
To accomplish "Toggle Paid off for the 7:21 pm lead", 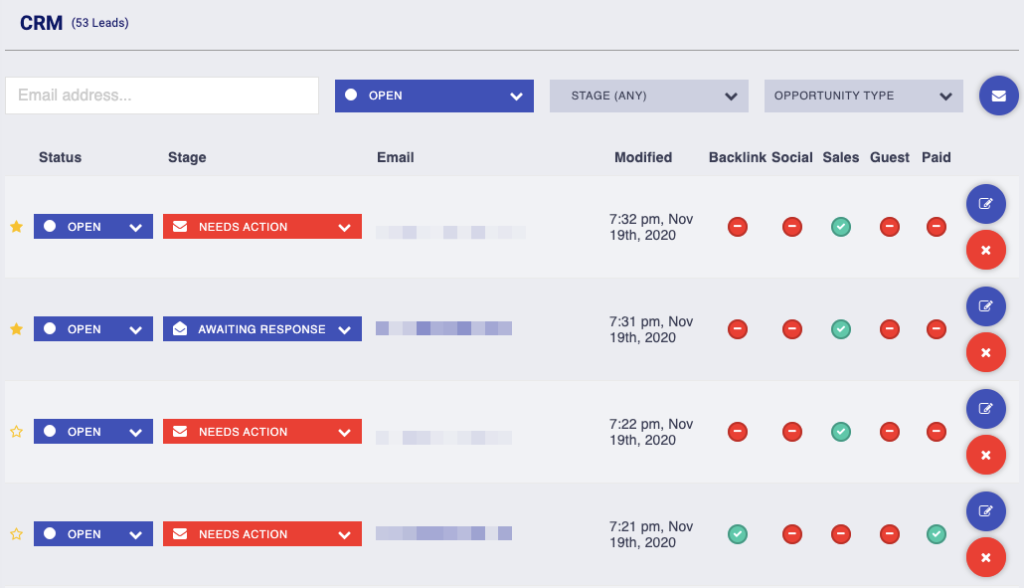I will coord(936,534).
